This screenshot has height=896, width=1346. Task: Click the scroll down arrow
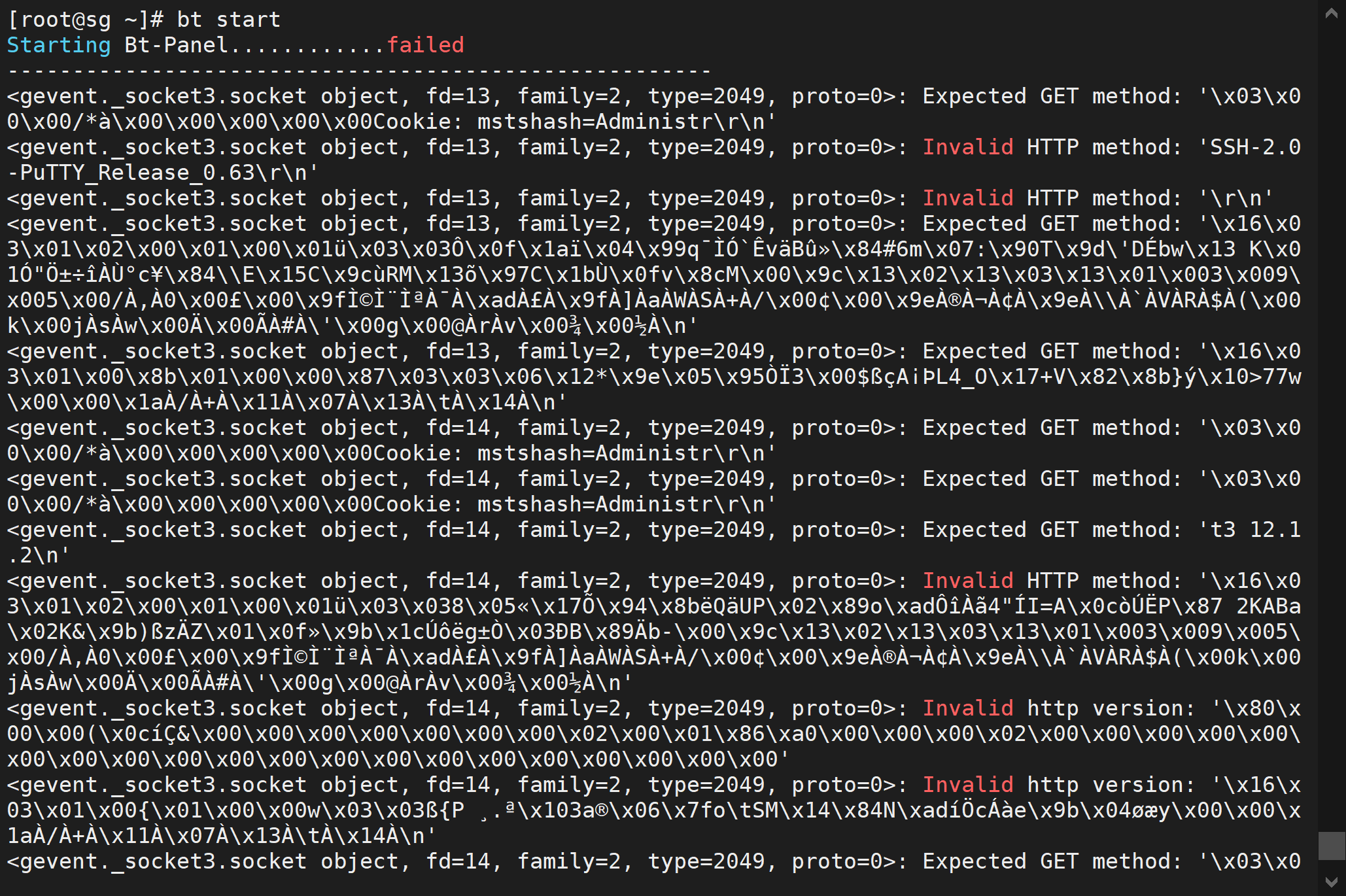[1331, 882]
